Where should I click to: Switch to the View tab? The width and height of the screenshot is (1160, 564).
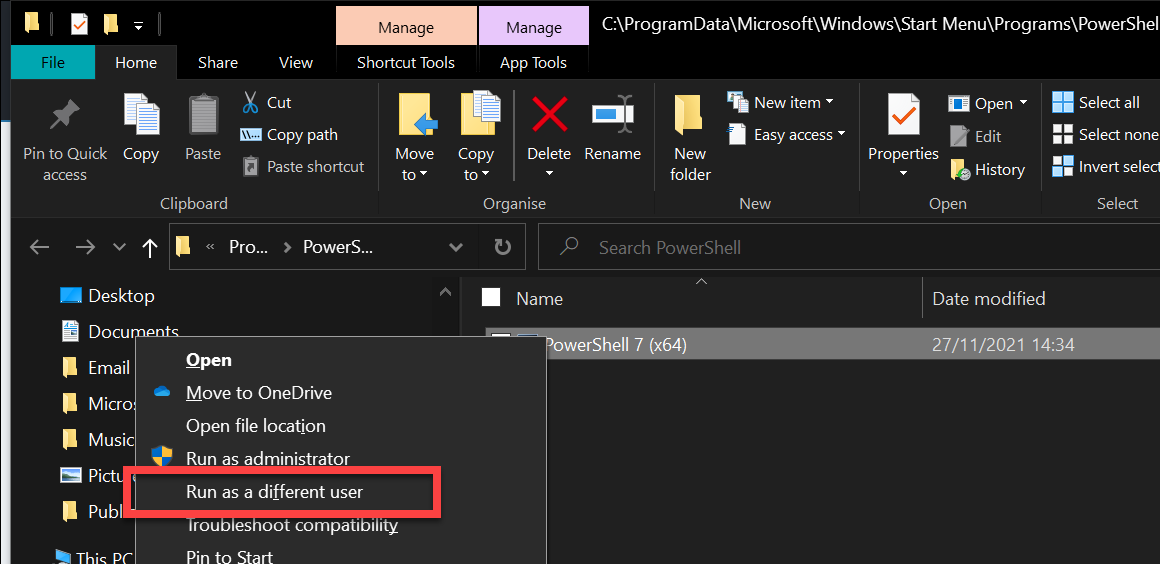point(296,63)
